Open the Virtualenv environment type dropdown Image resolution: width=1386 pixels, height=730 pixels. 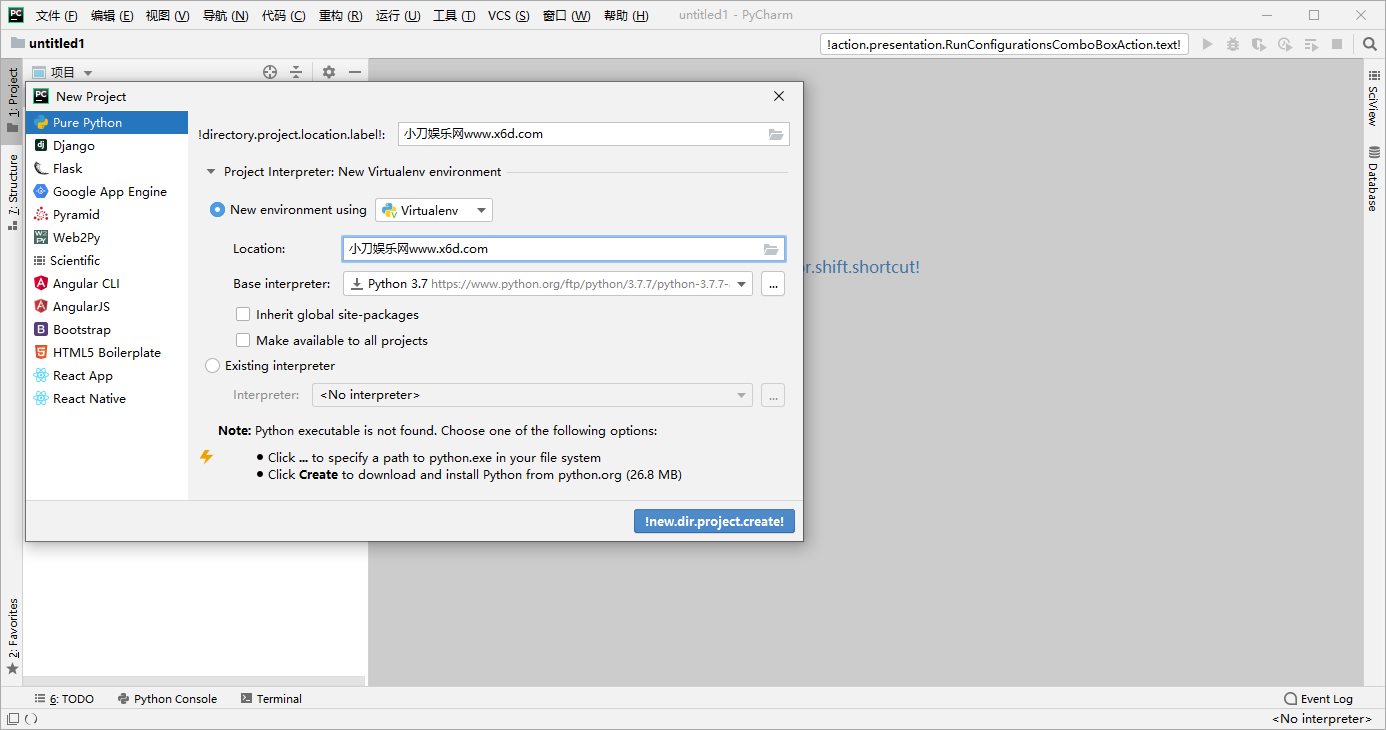pyautogui.click(x=434, y=210)
